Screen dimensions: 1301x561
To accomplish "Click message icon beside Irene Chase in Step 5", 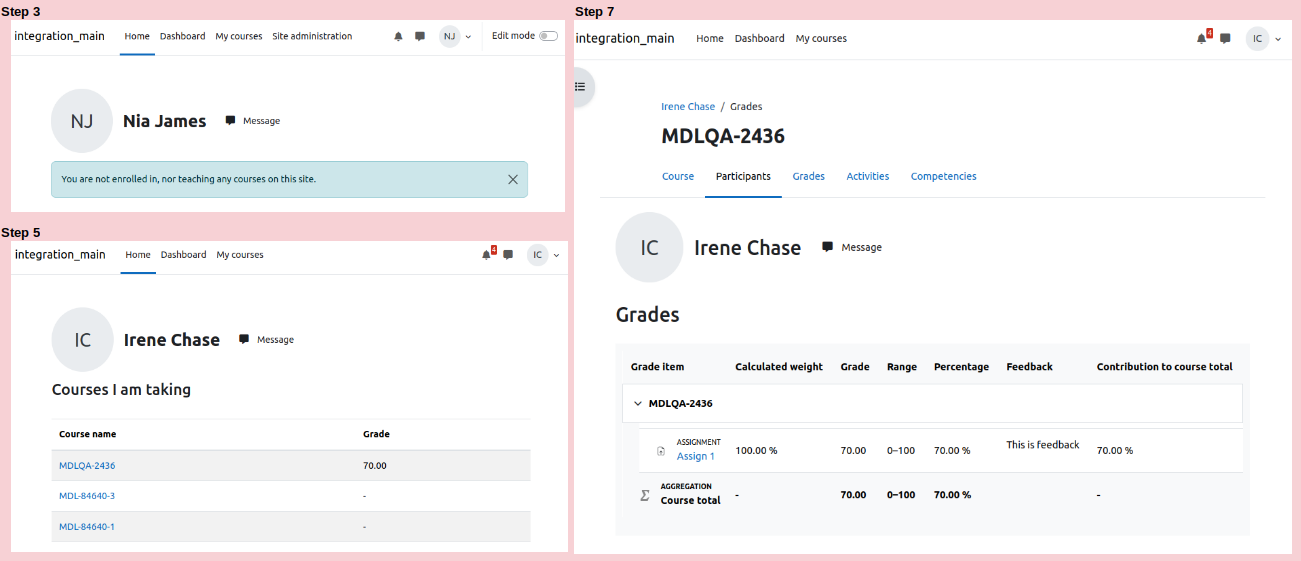I will point(244,339).
